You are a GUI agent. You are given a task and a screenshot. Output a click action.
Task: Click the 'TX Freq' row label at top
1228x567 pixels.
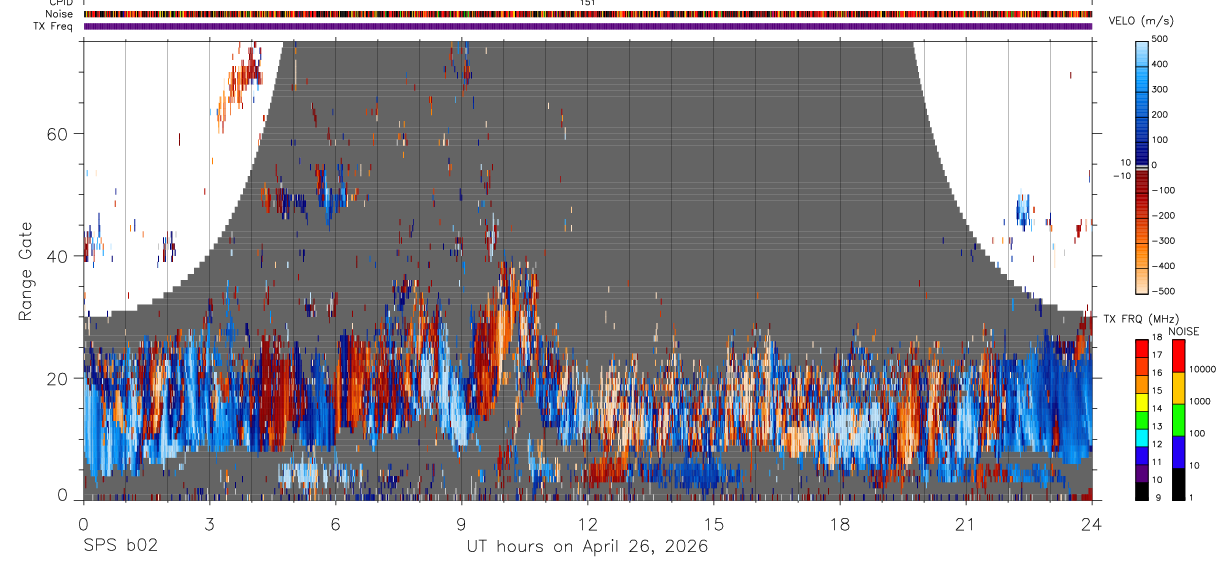tap(54, 26)
